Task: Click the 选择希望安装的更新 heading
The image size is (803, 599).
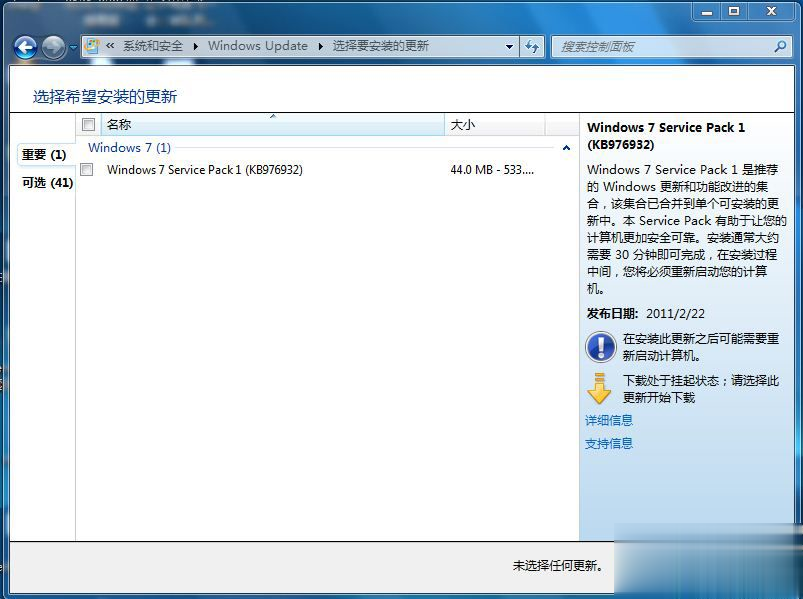Action: pos(105,96)
